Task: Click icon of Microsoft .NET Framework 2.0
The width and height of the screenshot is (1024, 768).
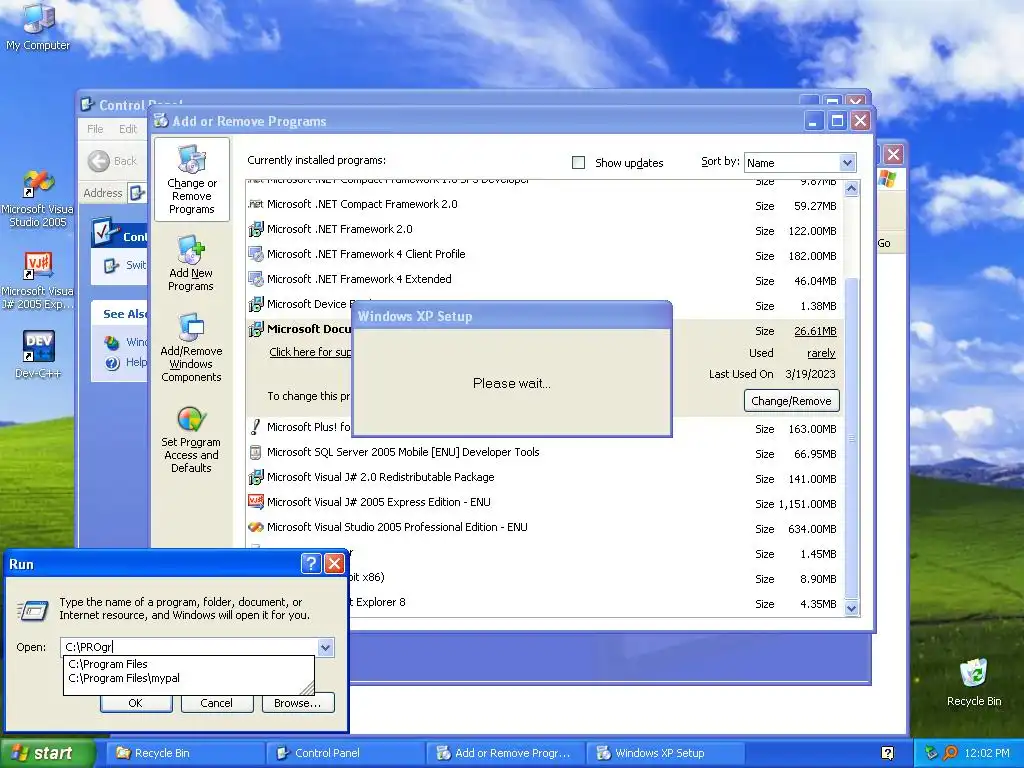Action: (255, 229)
